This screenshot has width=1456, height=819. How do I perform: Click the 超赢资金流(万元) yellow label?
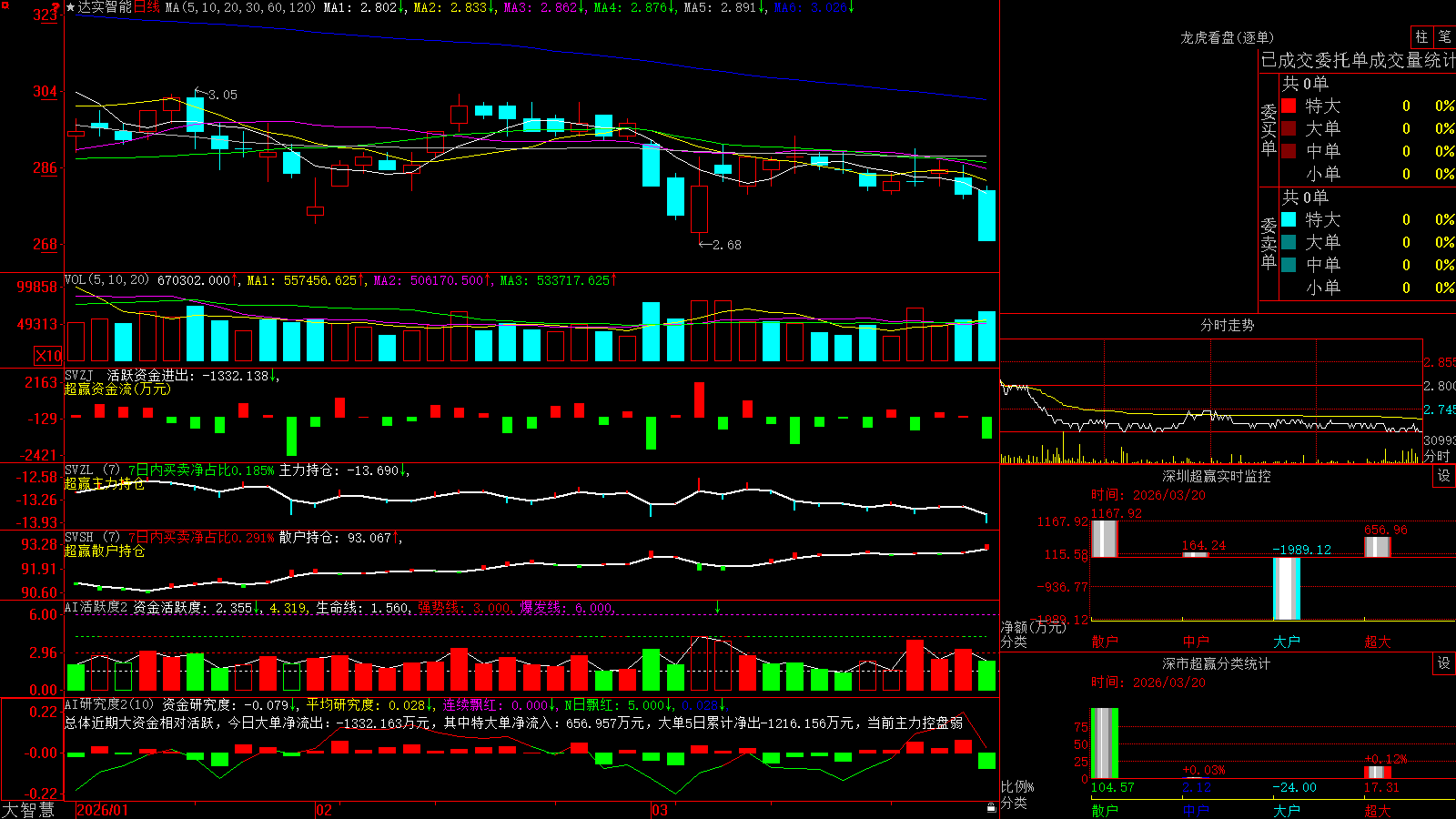pos(117,389)
